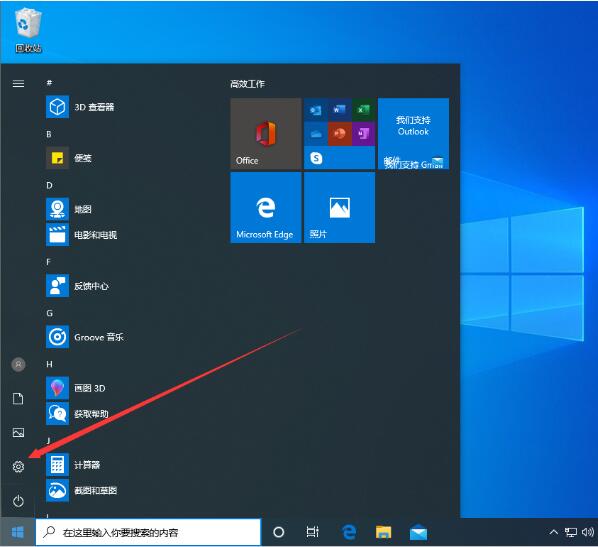Click the user account icon in the sidebar

18,365
